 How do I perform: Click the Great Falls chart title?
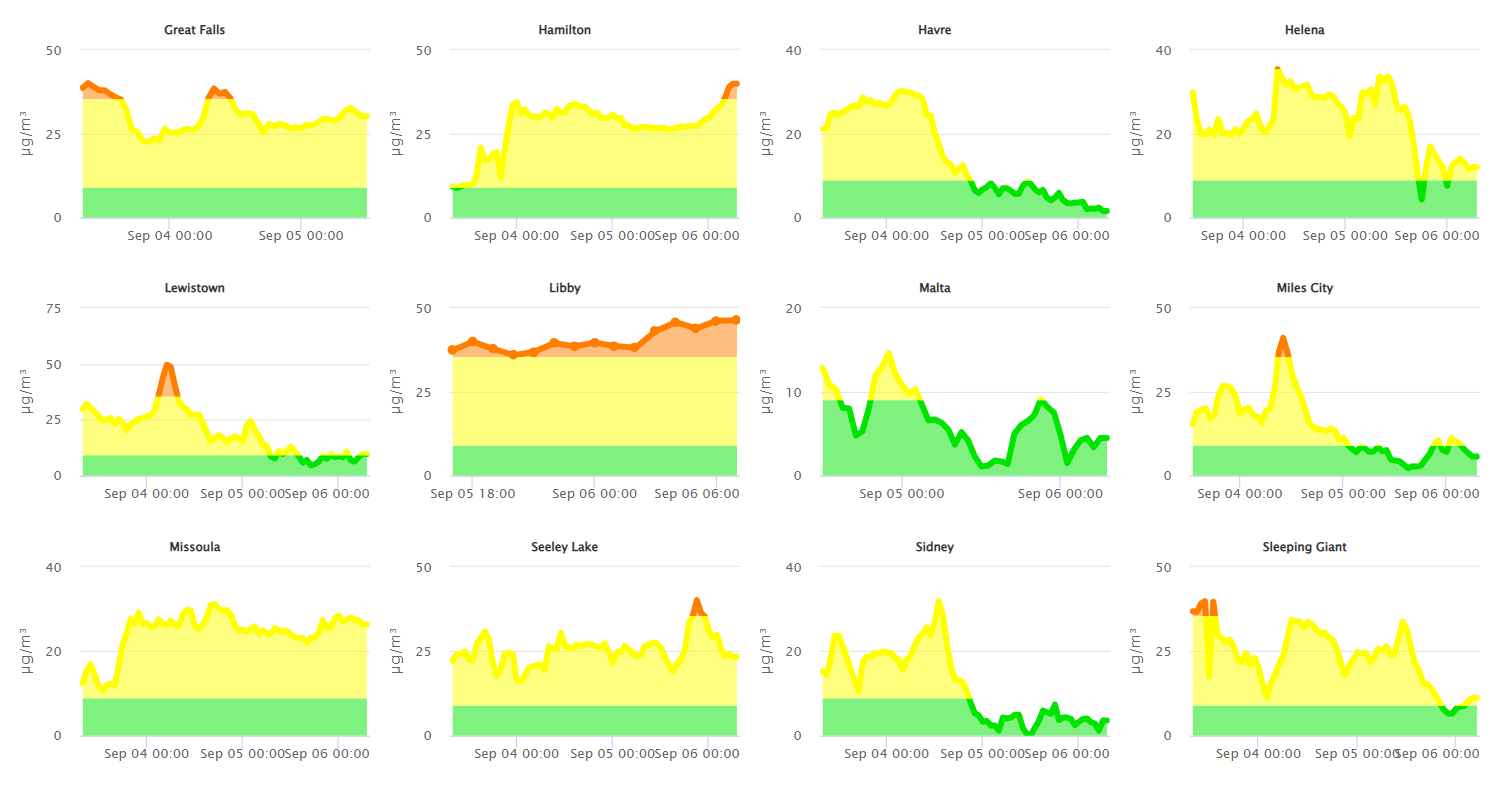coord(194,30)
